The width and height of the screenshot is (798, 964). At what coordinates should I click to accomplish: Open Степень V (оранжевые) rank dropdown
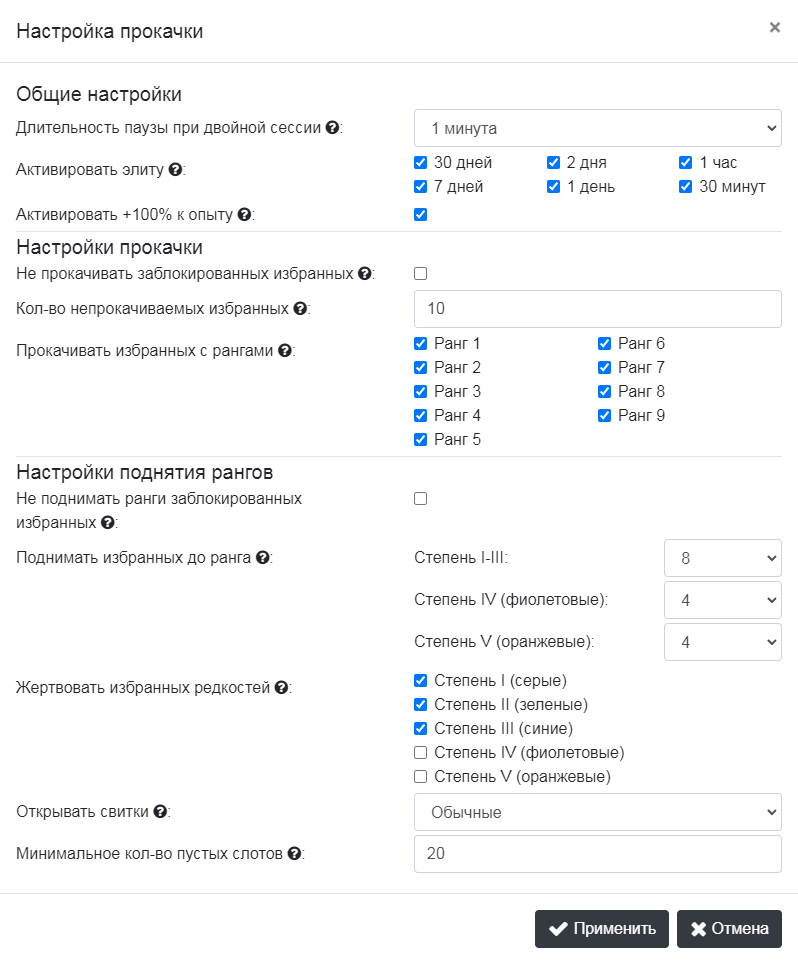tap(723, 642)
